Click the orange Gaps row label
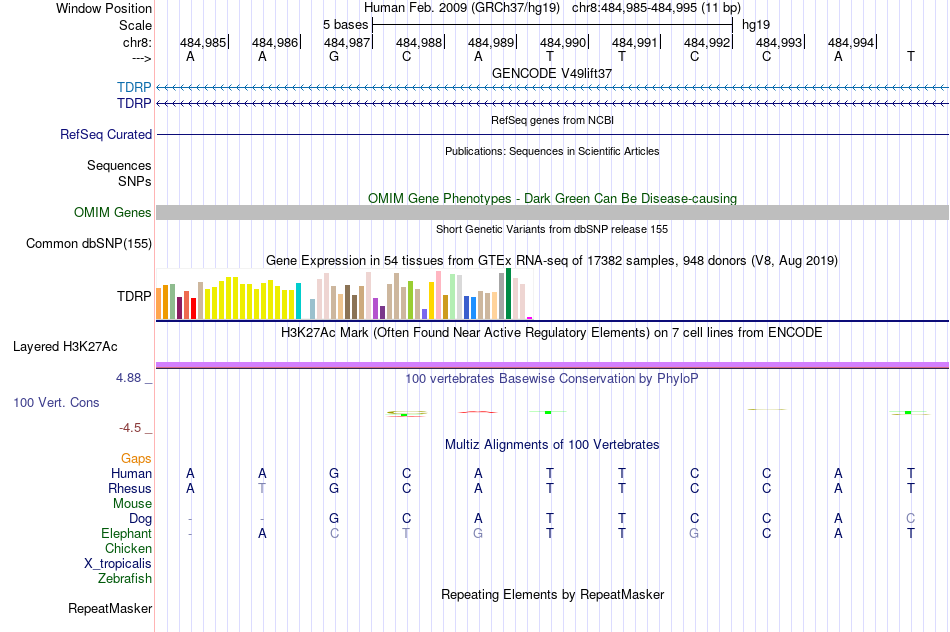The width and height of the screenshot is (950, 632). (x=136, y=459)
